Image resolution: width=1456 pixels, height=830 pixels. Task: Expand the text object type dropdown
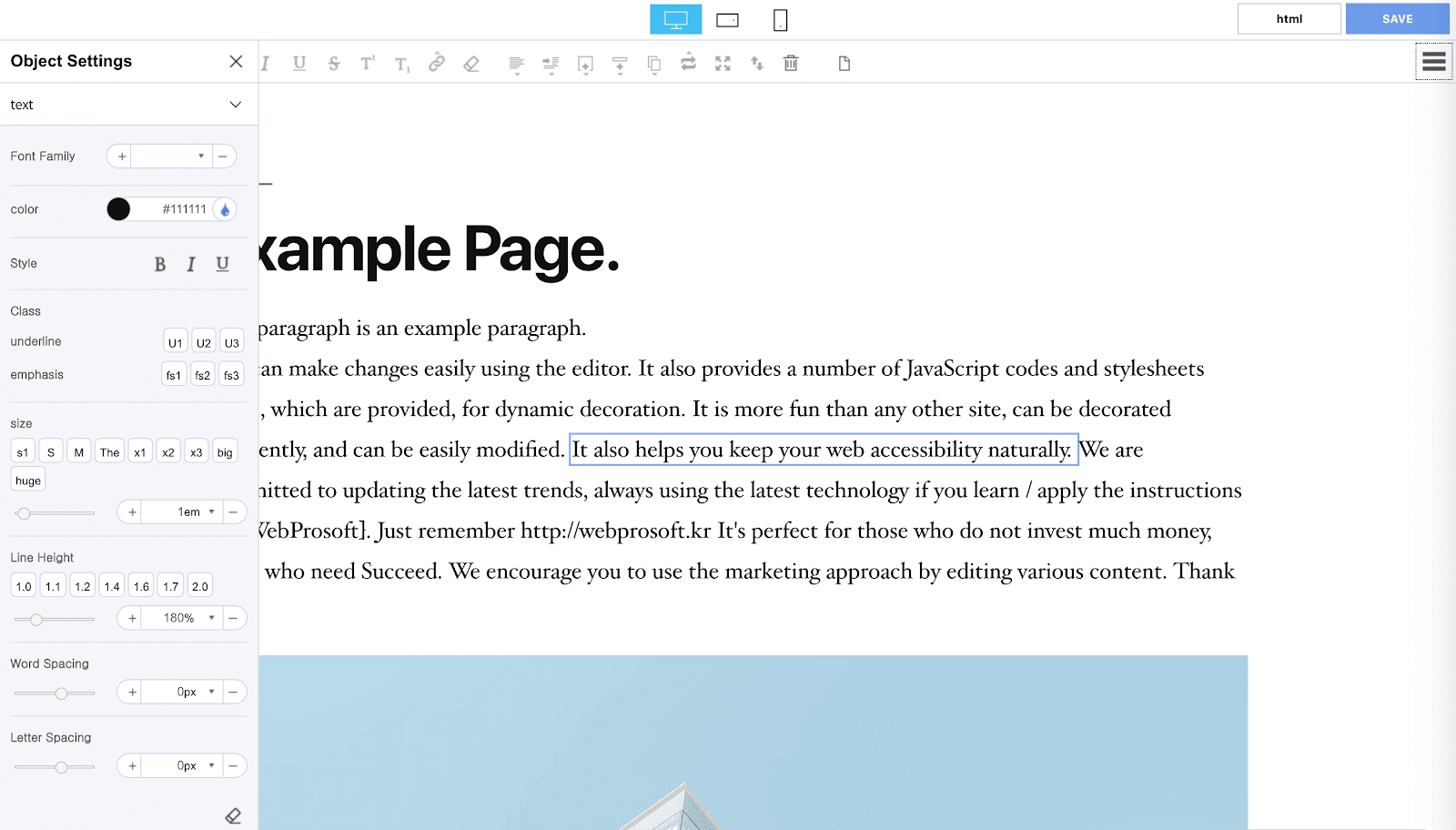point(128,105)
